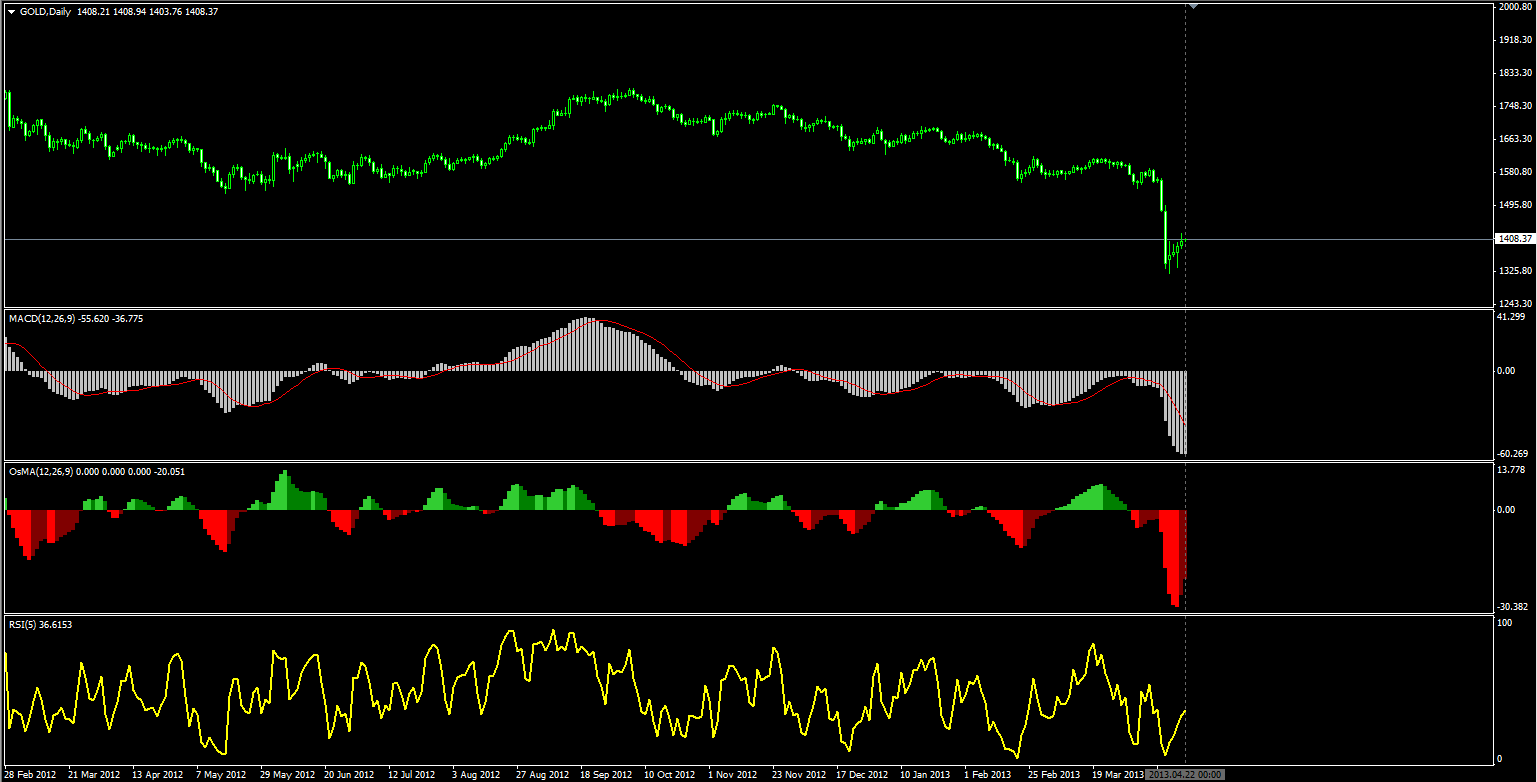Click the highlighted date 2013.04.22 00:00

[x=1185, y=774]
